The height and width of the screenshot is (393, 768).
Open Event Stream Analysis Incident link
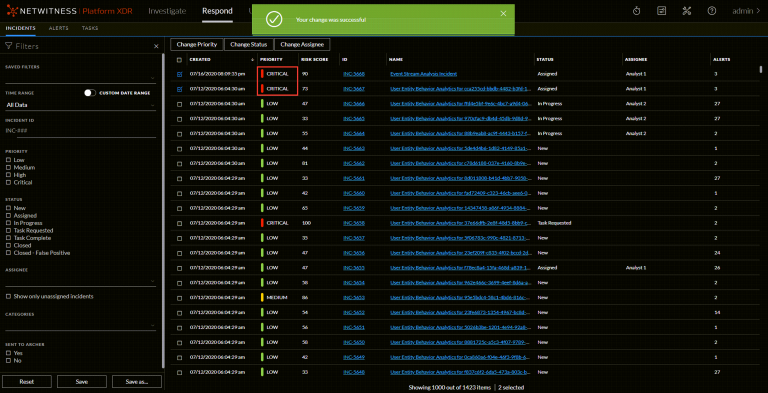click(424, 74)
